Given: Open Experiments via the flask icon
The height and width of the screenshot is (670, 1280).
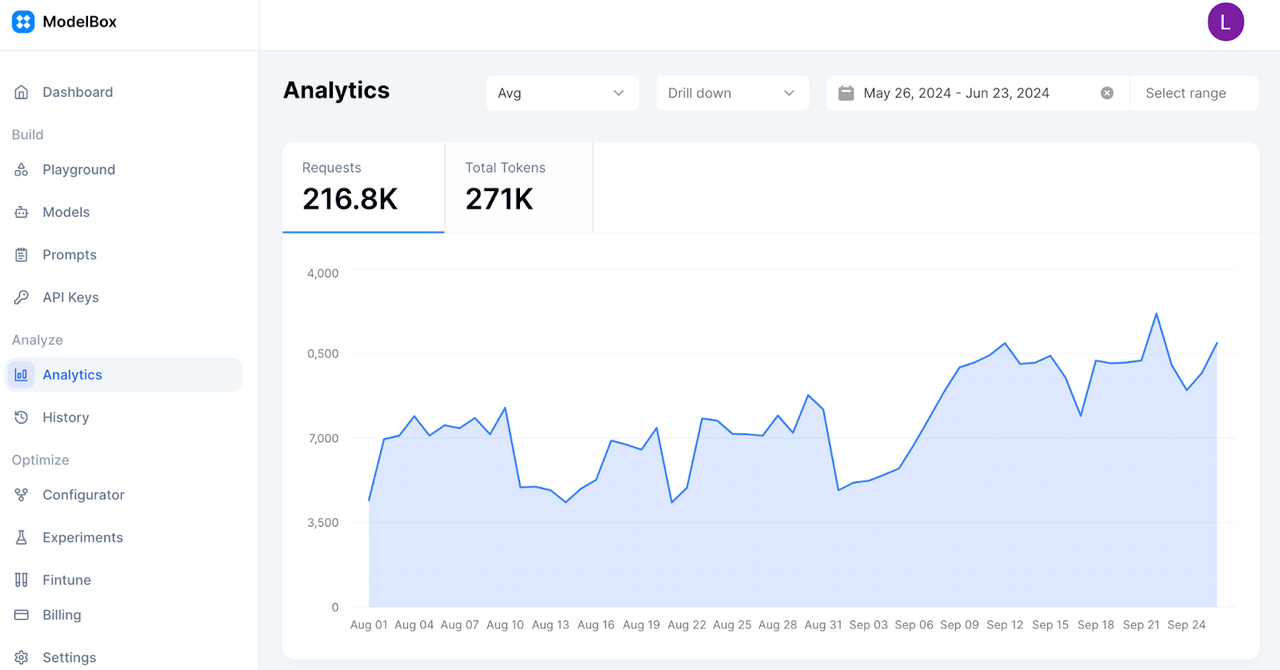Looking at the screenshot, I should point(21,537).
